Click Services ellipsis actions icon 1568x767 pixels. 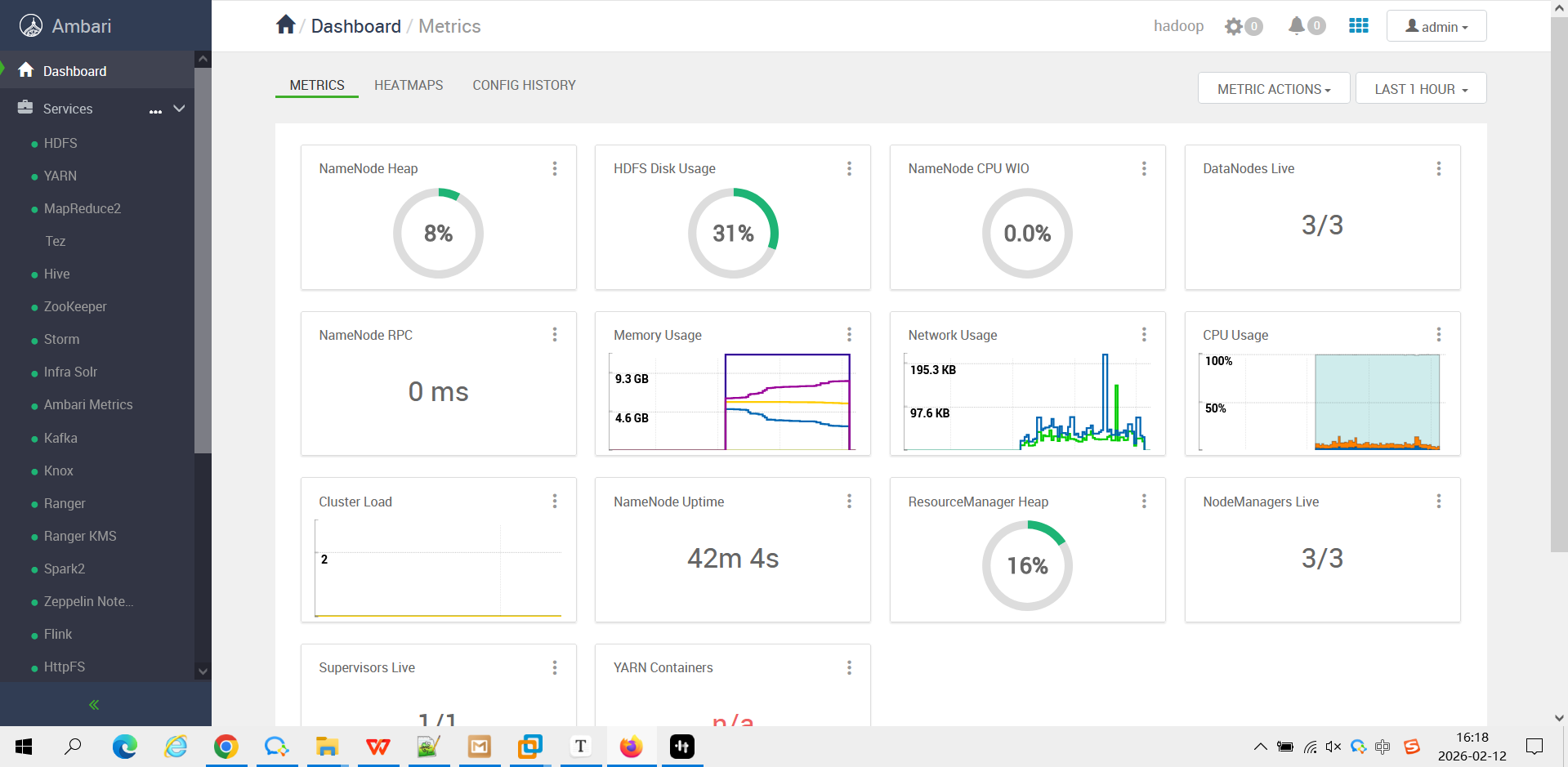click(155, 110)
